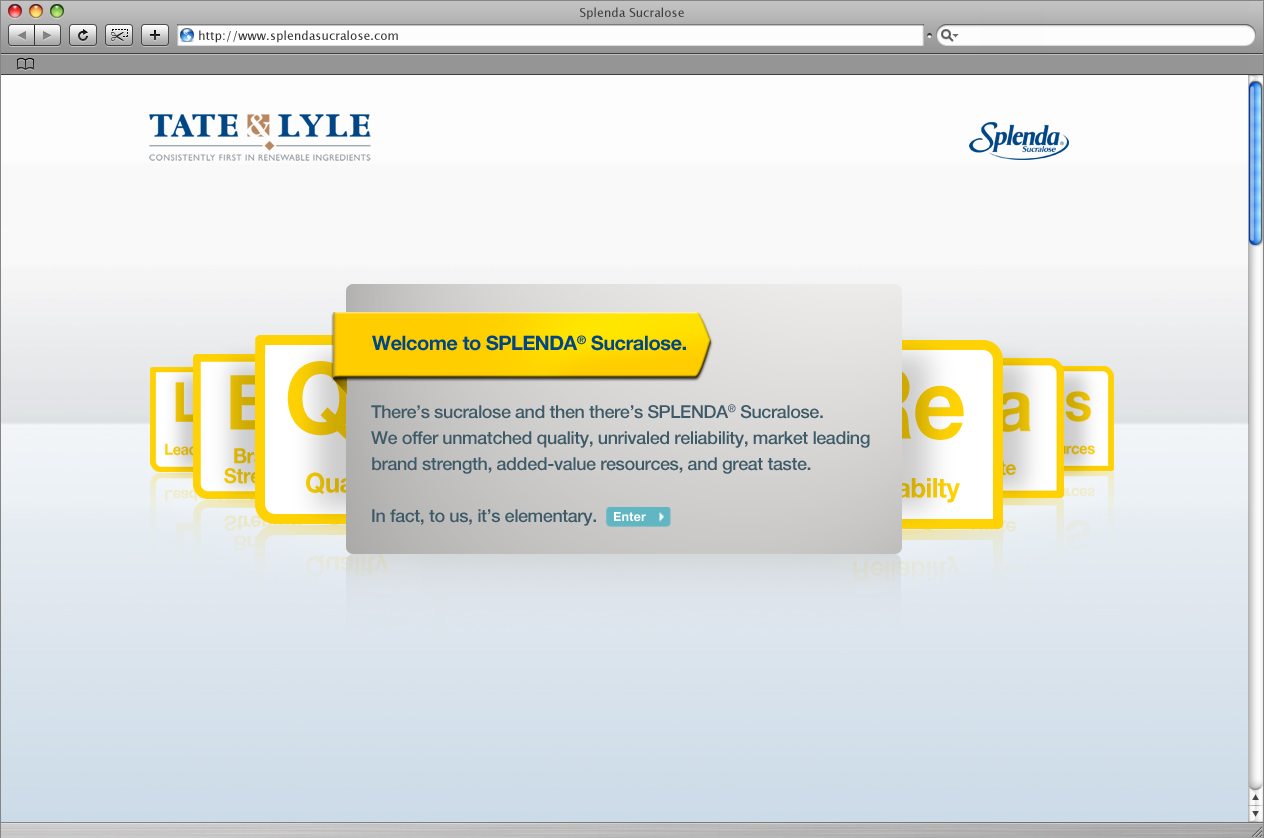Open the search magnifier dropdown
Viewport: 1264px width, 838px height.
949,36
